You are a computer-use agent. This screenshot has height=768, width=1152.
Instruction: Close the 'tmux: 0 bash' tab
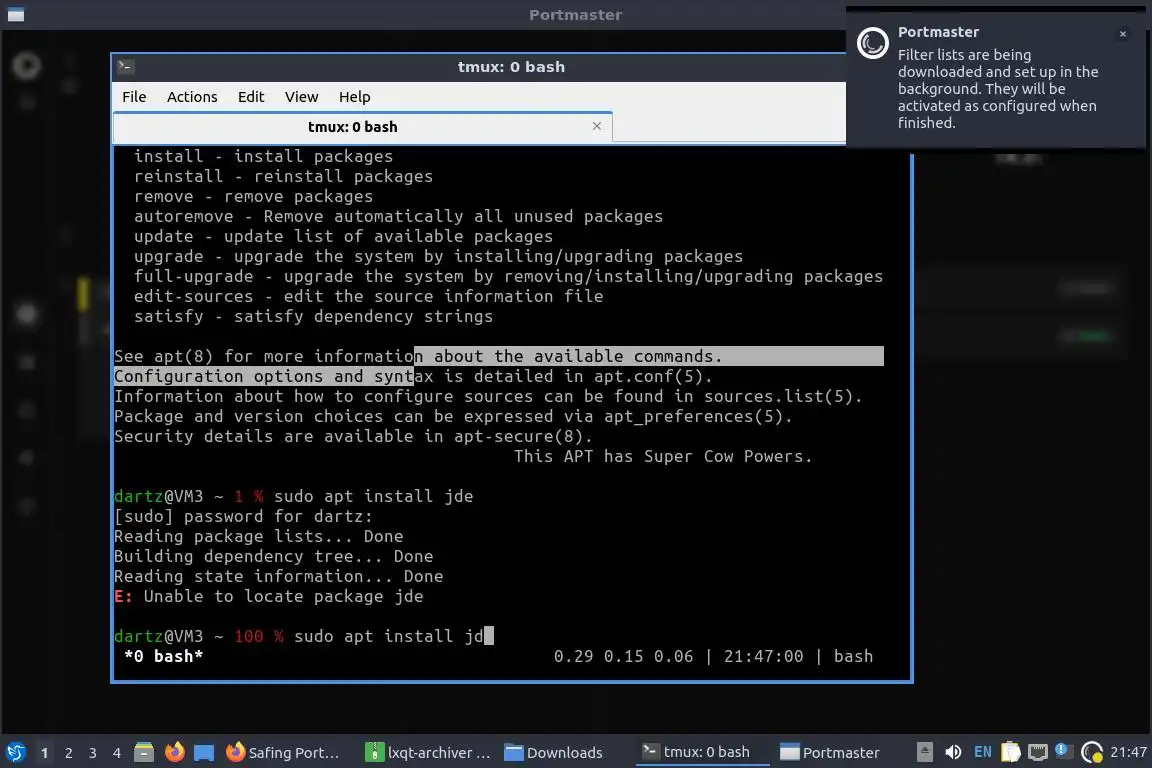point(597,126)
